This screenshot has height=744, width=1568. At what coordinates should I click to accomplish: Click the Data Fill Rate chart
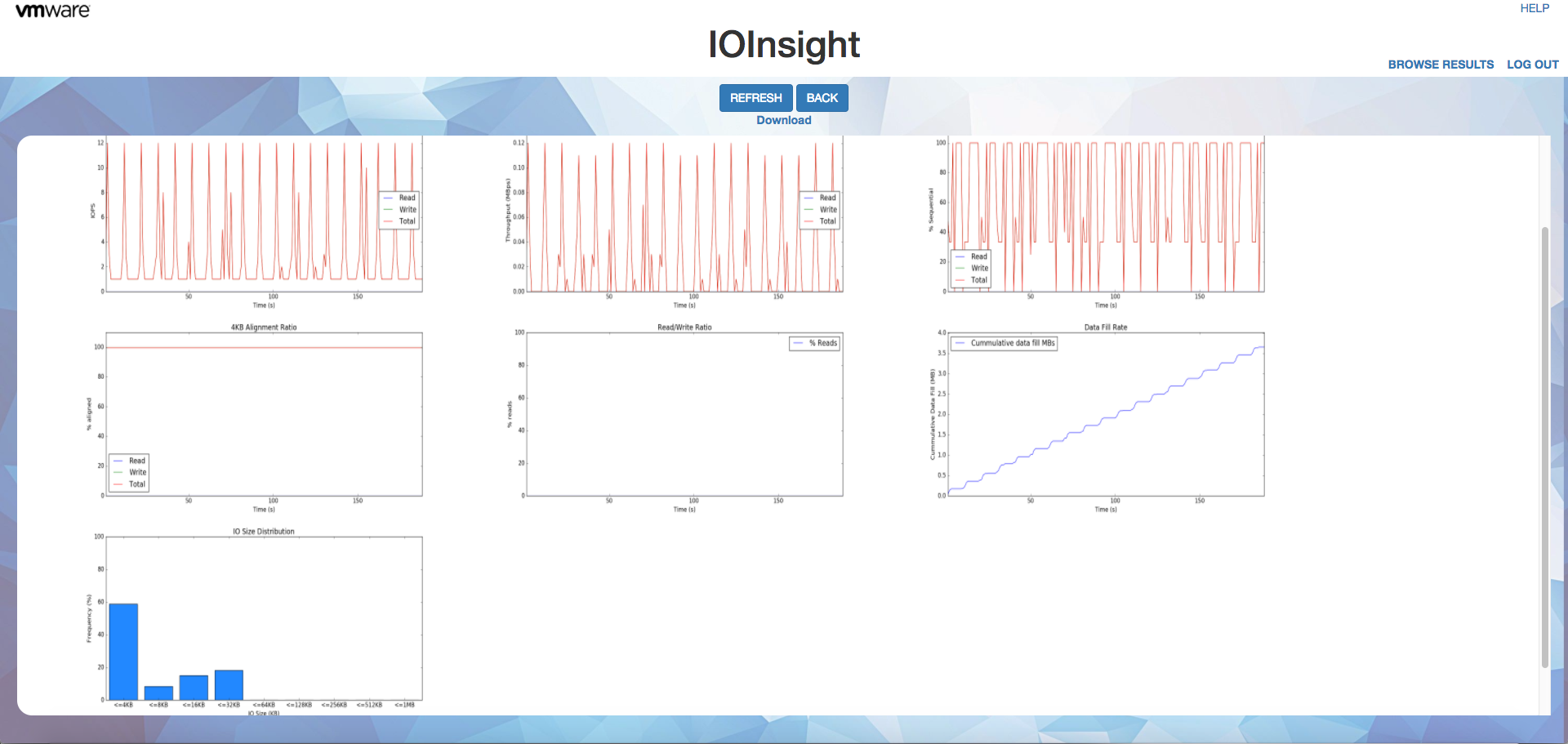(1097, 418)
